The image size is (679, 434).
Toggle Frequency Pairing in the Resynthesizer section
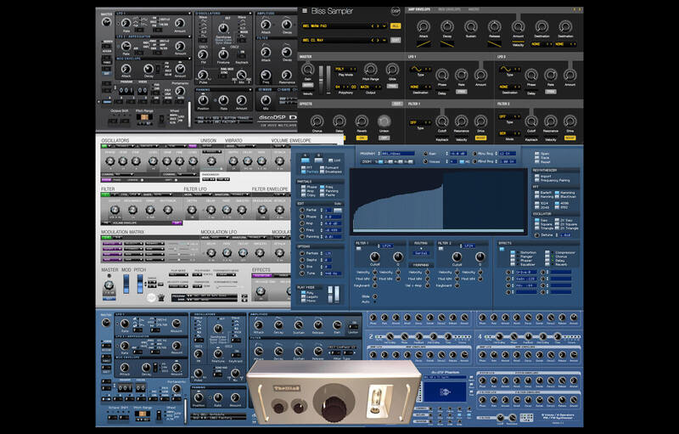click(x=537, y=181)
